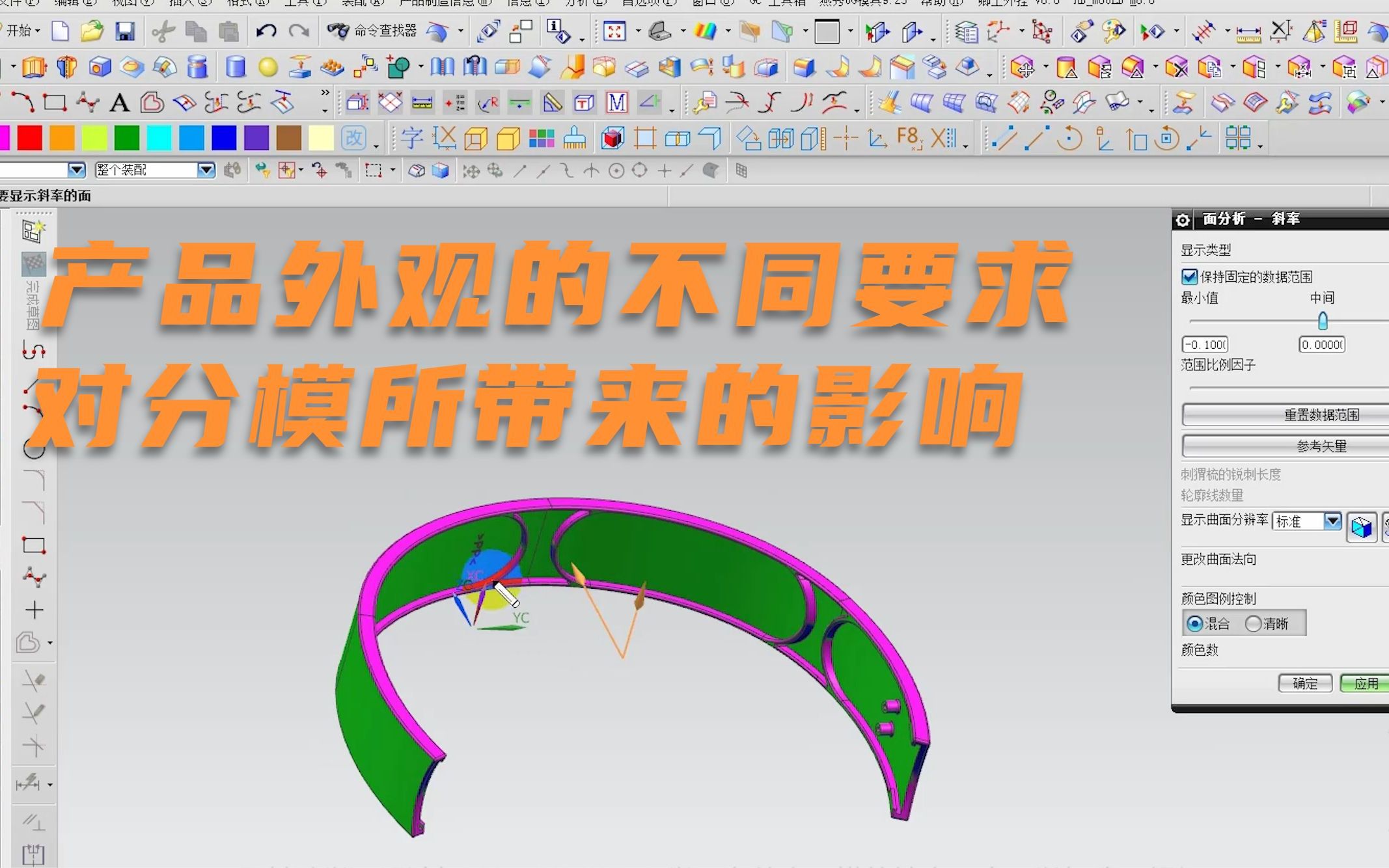Select the 混合 blend radio button
The height and width of the screenshot is (868, 1389).
[1194, 624]
